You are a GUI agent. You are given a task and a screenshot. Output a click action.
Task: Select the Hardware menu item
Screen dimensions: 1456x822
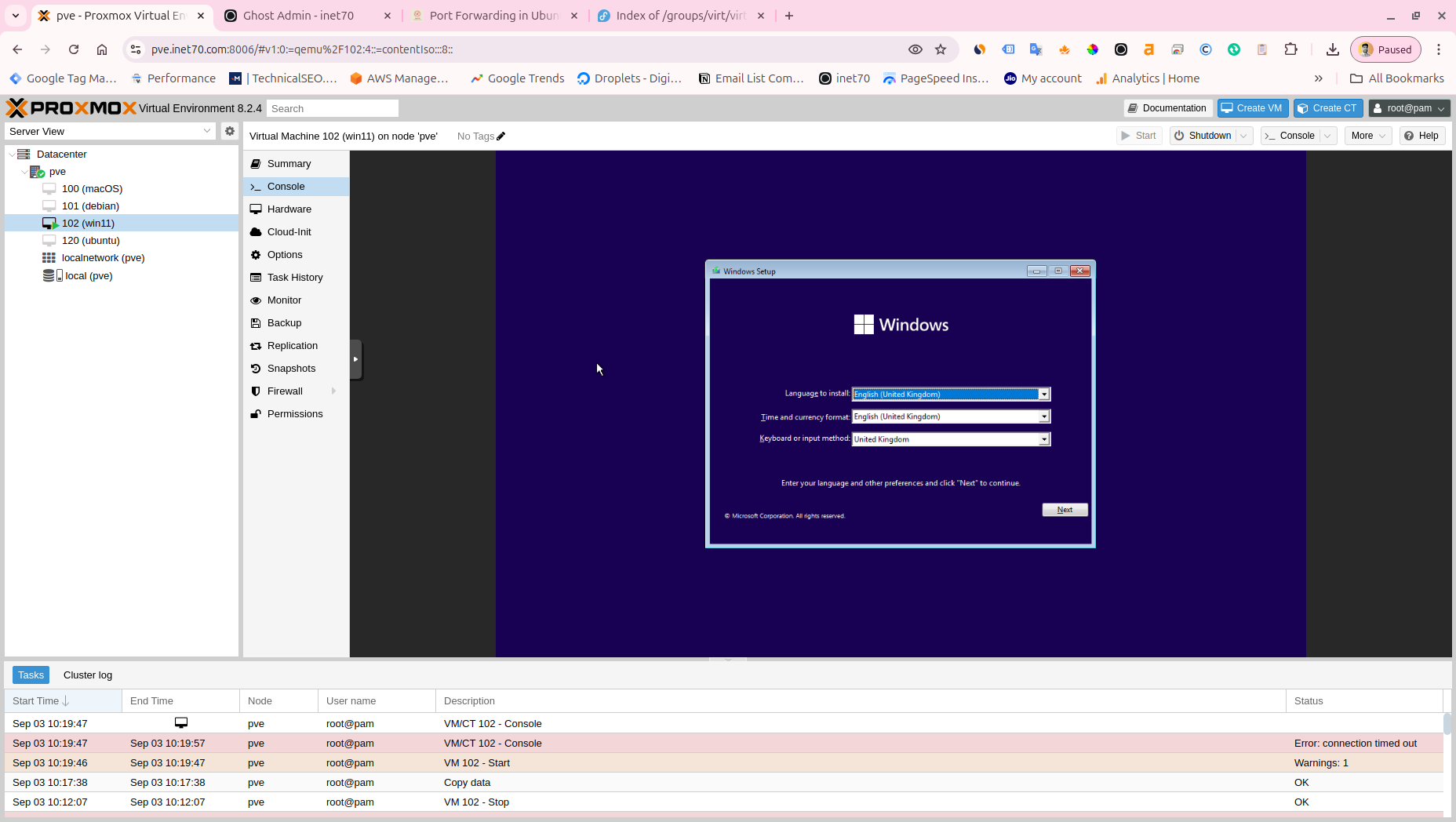point(296,209)
